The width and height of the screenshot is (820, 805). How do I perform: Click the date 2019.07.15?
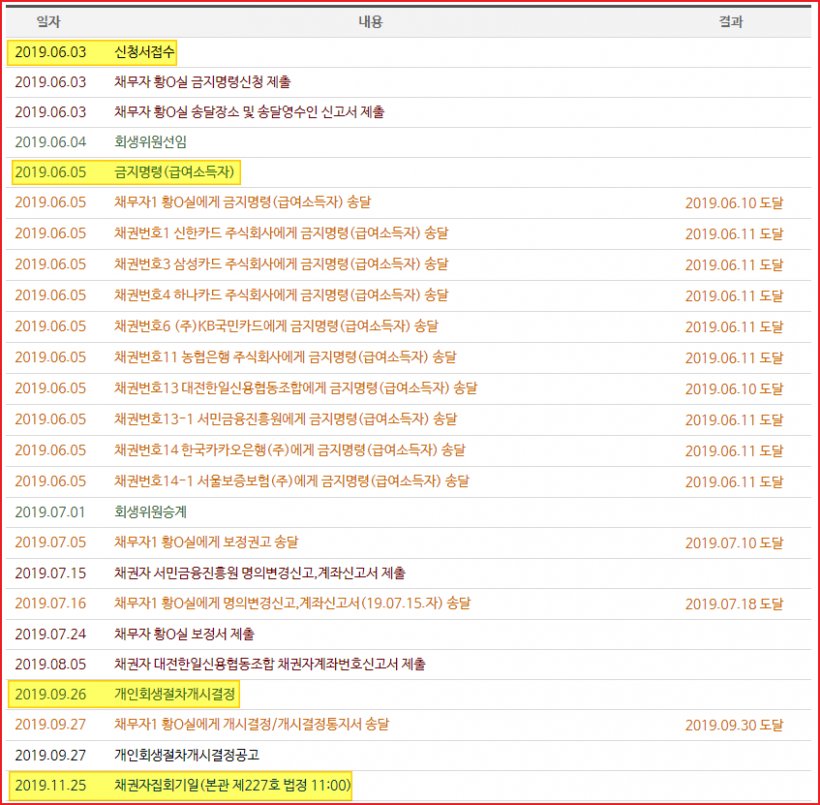tap(50, 573)
